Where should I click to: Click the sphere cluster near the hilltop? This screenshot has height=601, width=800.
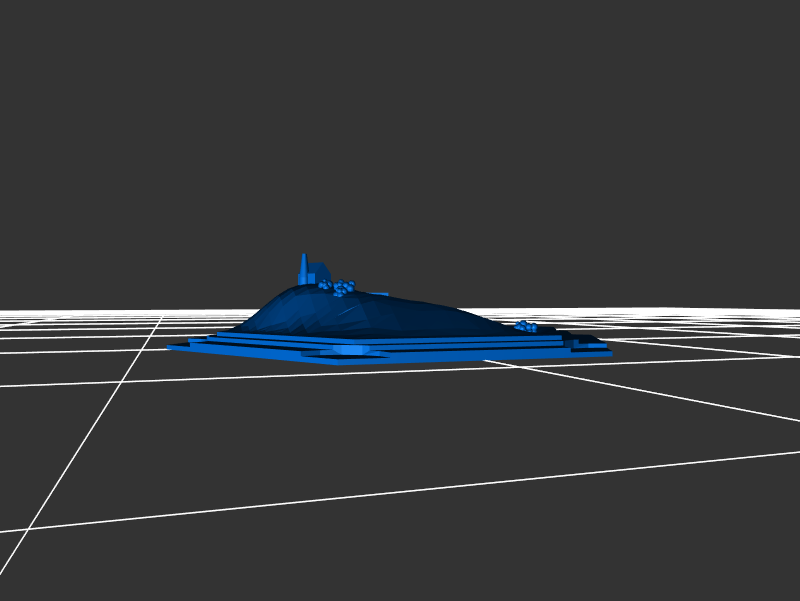click(343, 288)
